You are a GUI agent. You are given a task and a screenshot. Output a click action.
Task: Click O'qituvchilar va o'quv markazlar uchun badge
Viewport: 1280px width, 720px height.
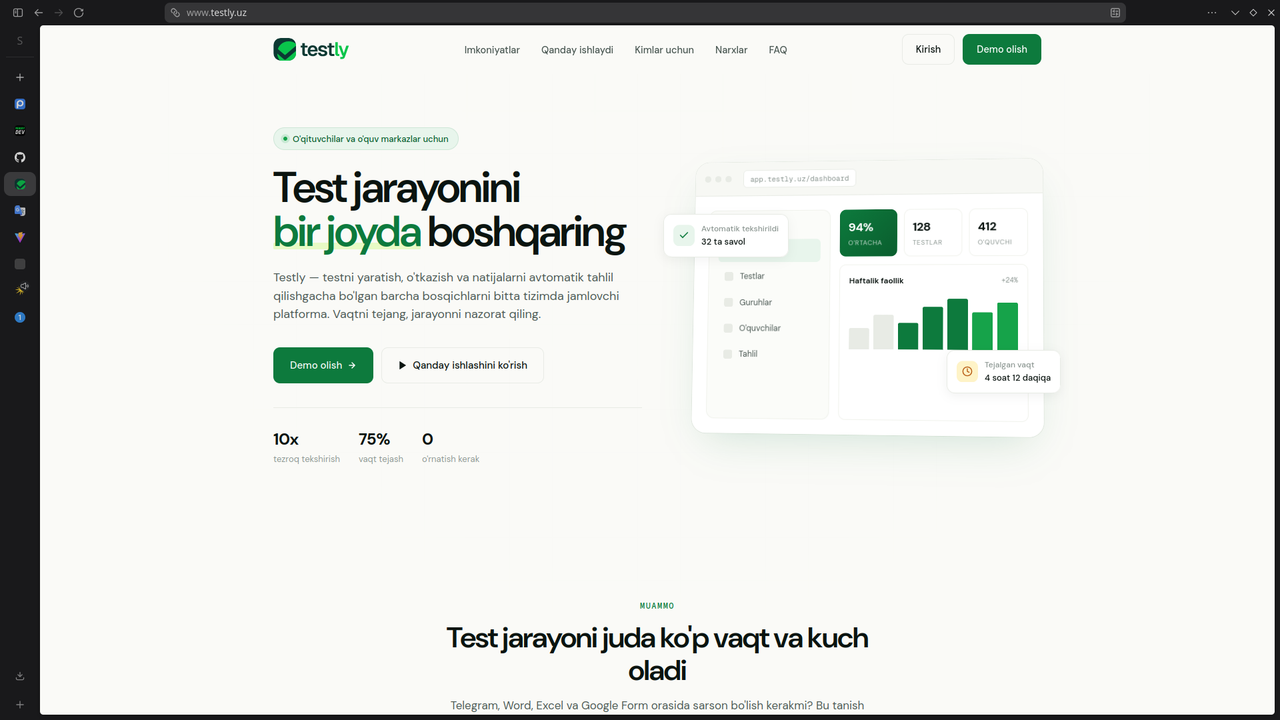(x=366, y=139)
